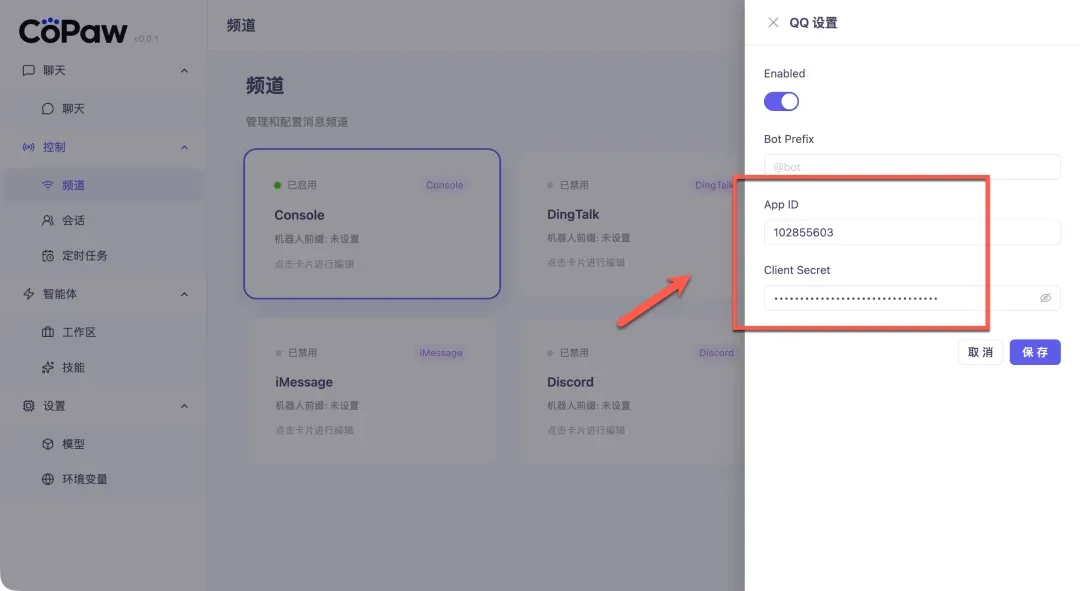Collapse the 智能体 section chevron
The height and width of the screenshot is (591, 1080).
pyautogui.click(x=184, y=294)
